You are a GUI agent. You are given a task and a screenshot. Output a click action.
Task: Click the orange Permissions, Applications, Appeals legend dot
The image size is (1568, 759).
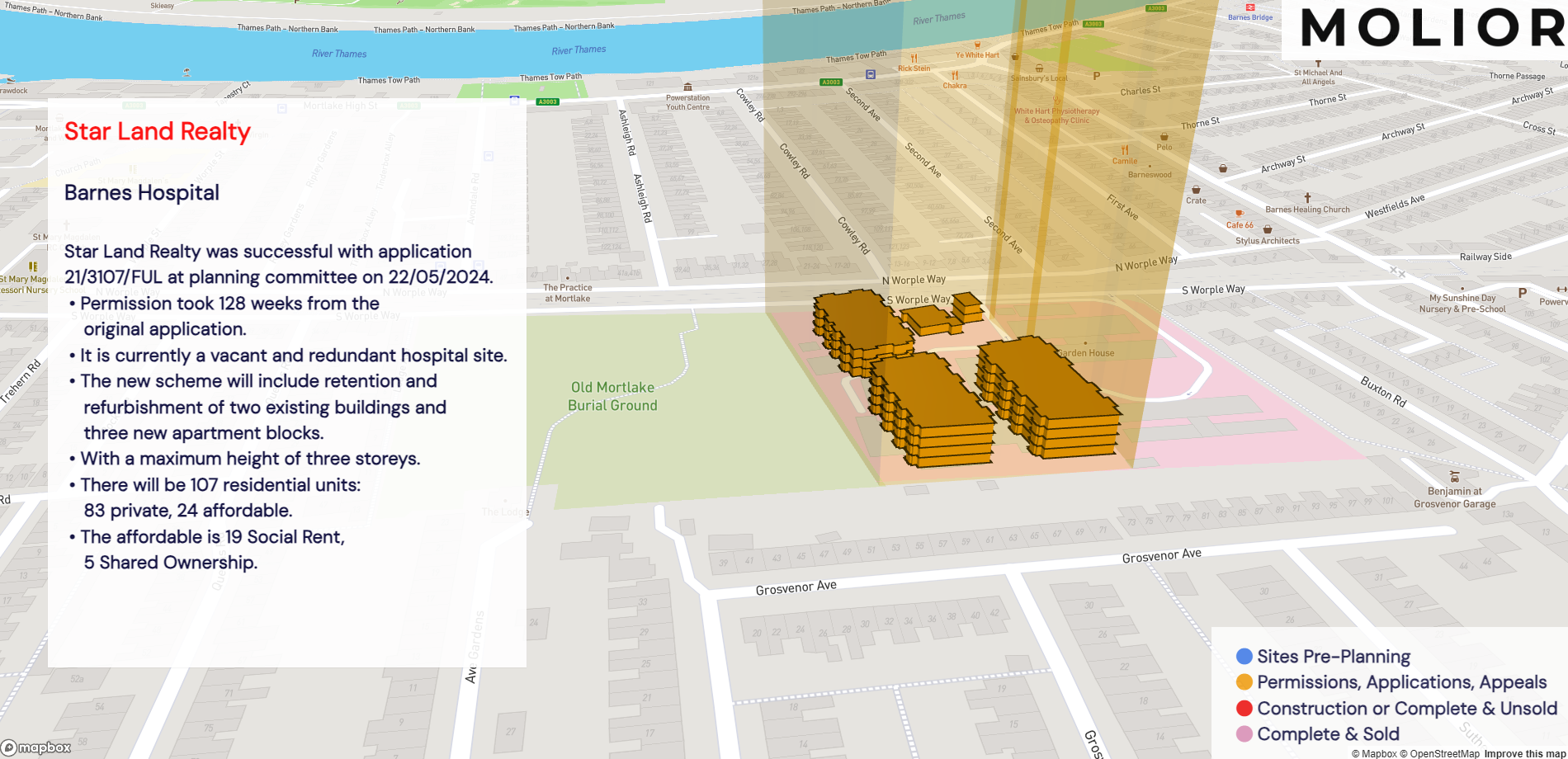pos(1244,682)
